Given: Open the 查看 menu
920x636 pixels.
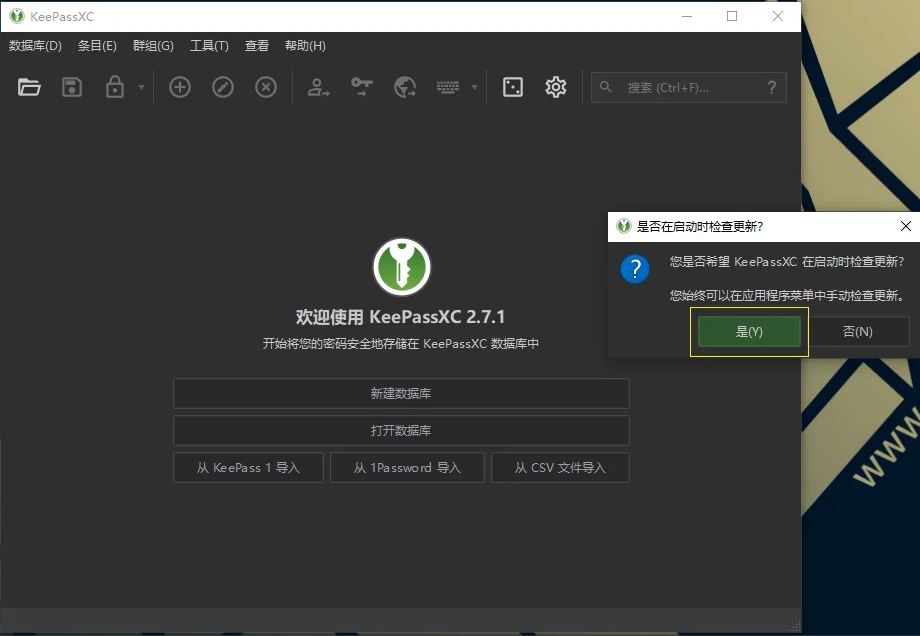Looking at the screenshot, I should click(x=257, y=46).
